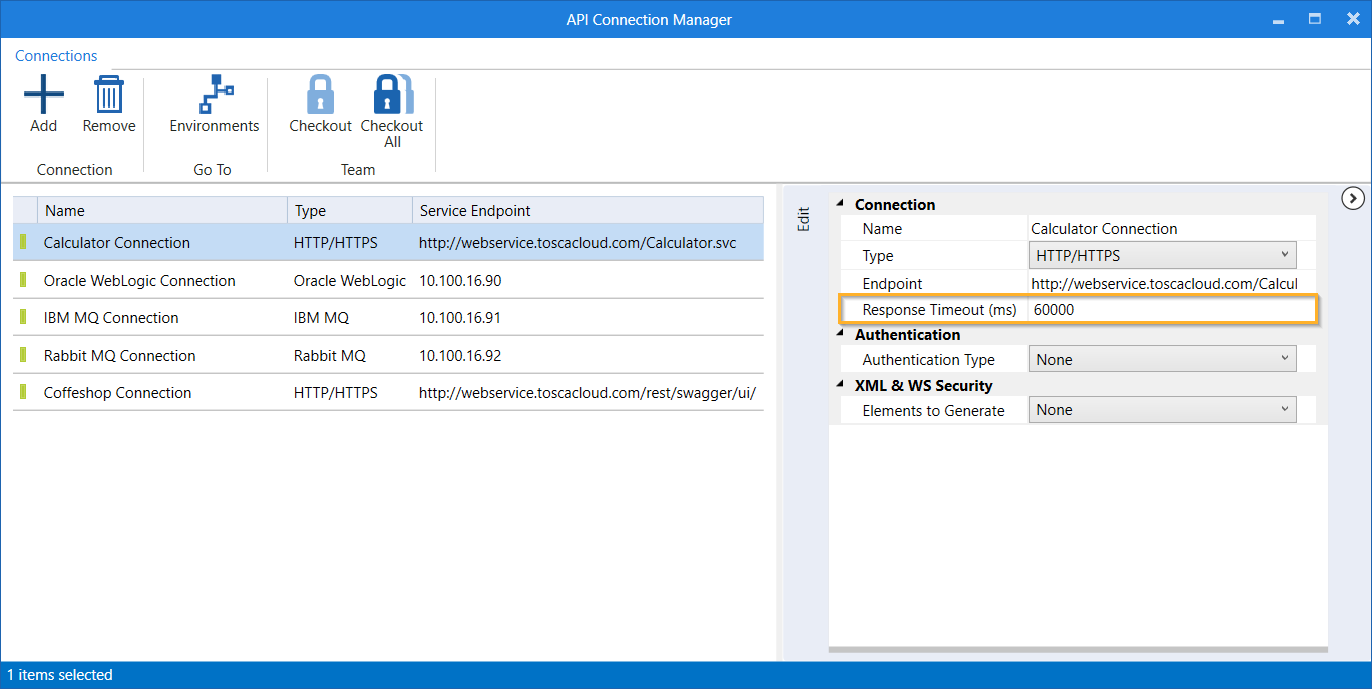Collapse the properties panel with arrow button
The width and height of the screenshot is (1372, 689).
tap(1352, 199)
